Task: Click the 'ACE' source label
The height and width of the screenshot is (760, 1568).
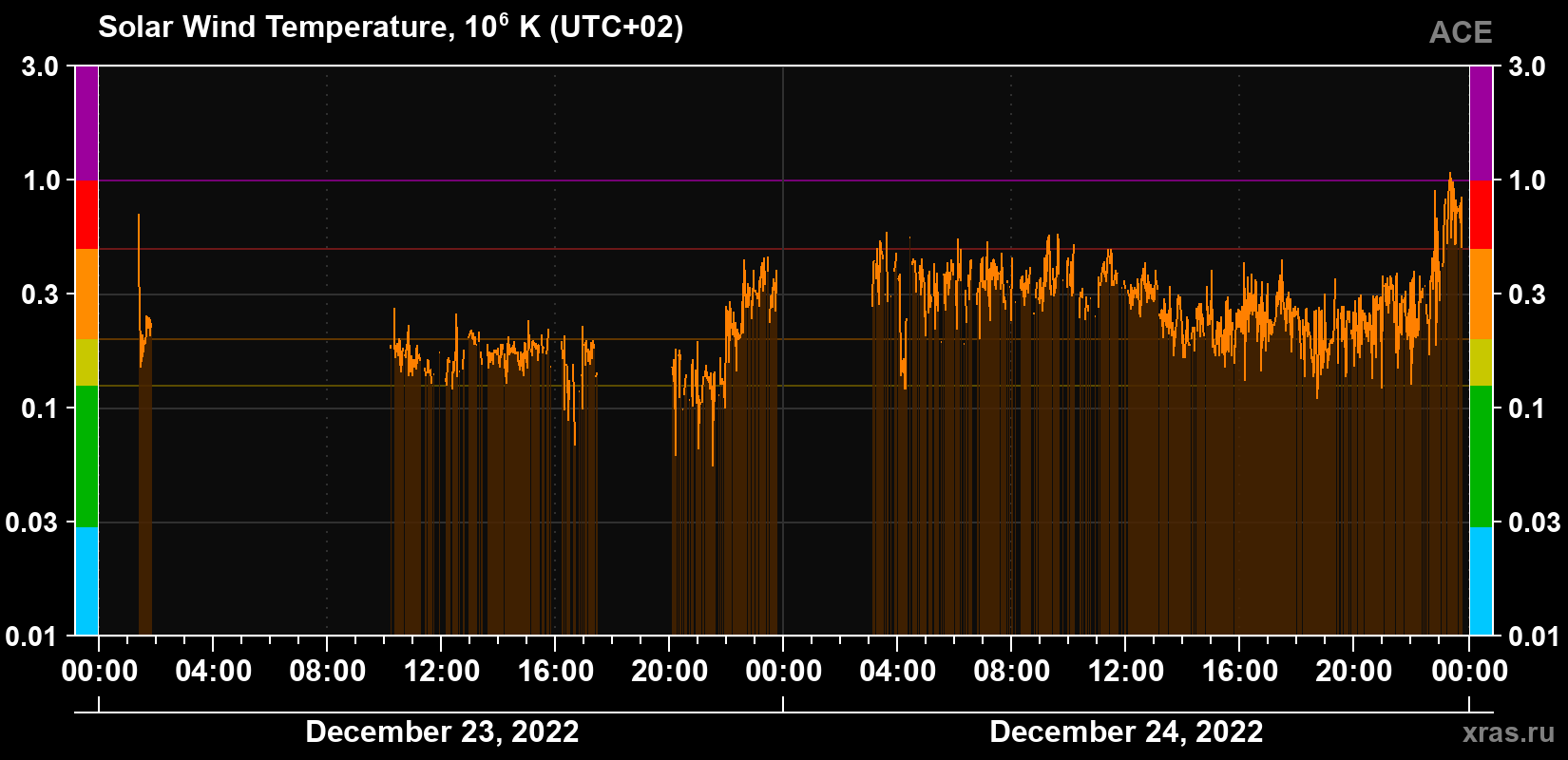Action: click(x=1461, y=32)
